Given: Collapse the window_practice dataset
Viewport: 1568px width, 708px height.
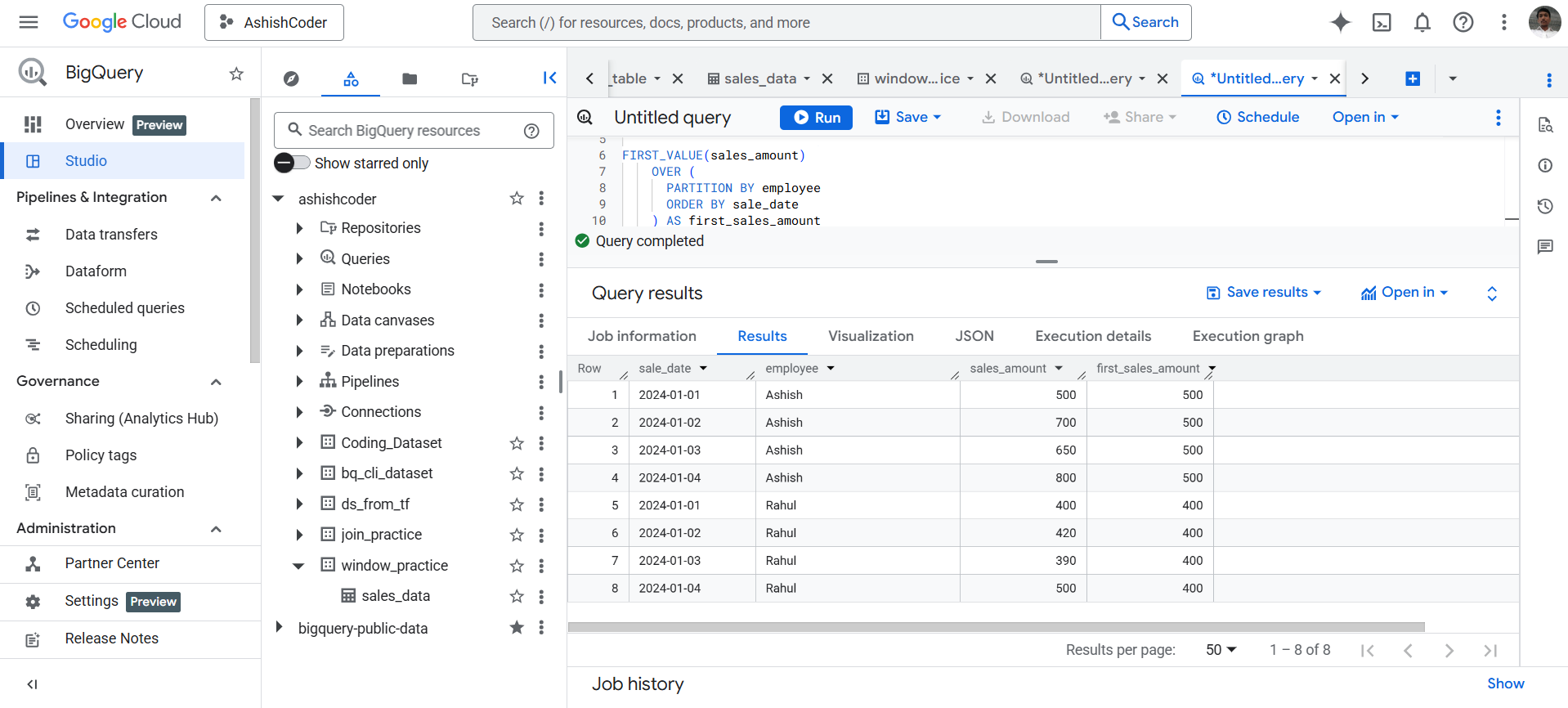Looking at the screenshot, I should [298, 566].
